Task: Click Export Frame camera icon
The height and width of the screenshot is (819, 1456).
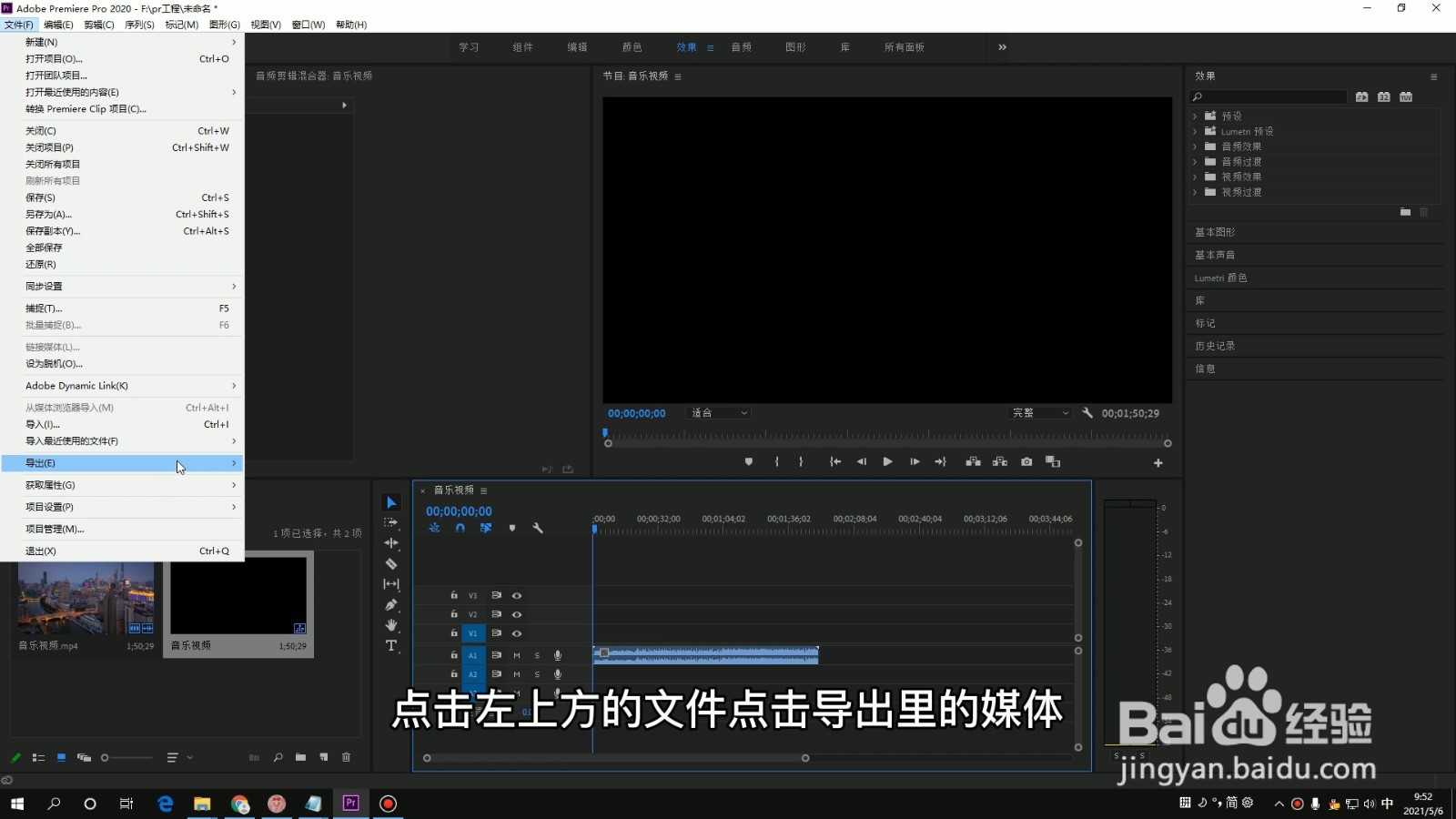Action: [1026, 462]
